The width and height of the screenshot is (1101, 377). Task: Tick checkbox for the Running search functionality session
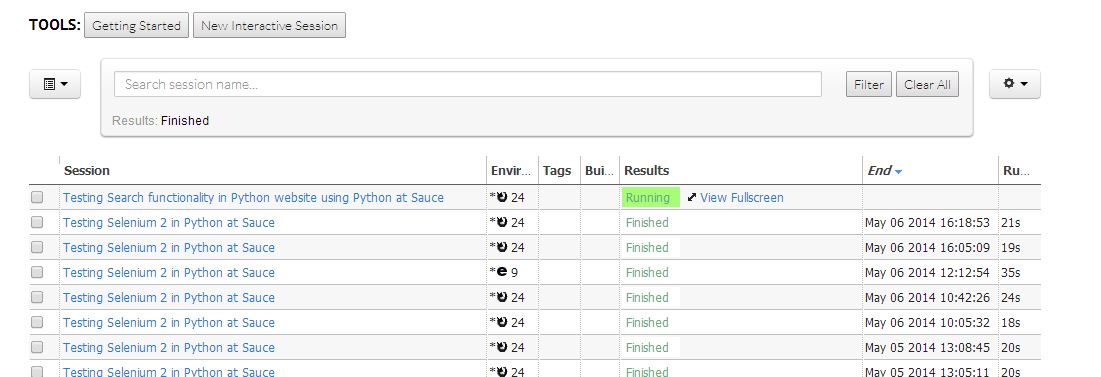coord(37,198)
